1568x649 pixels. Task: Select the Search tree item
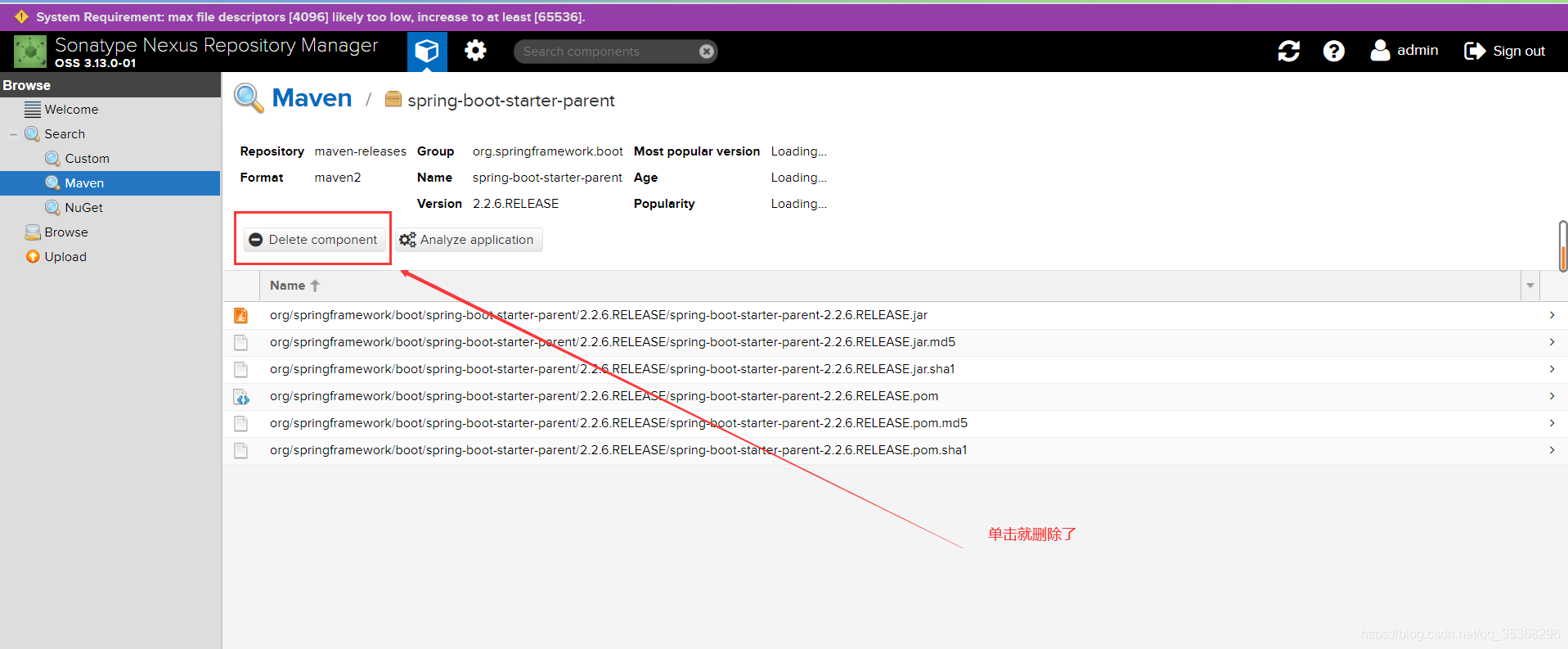(x=65, y=134)
